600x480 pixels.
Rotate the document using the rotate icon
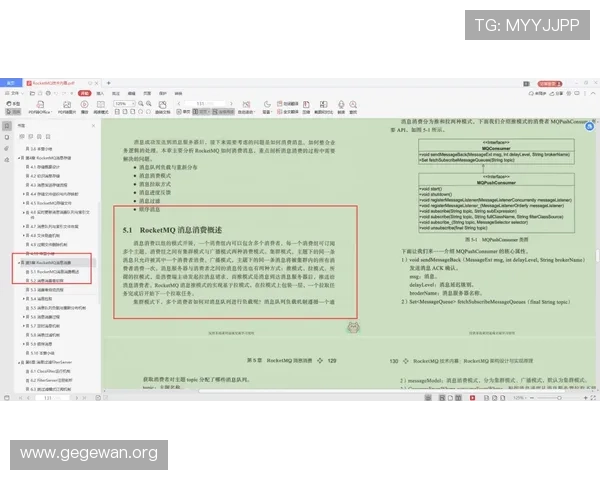pos(163,107)
